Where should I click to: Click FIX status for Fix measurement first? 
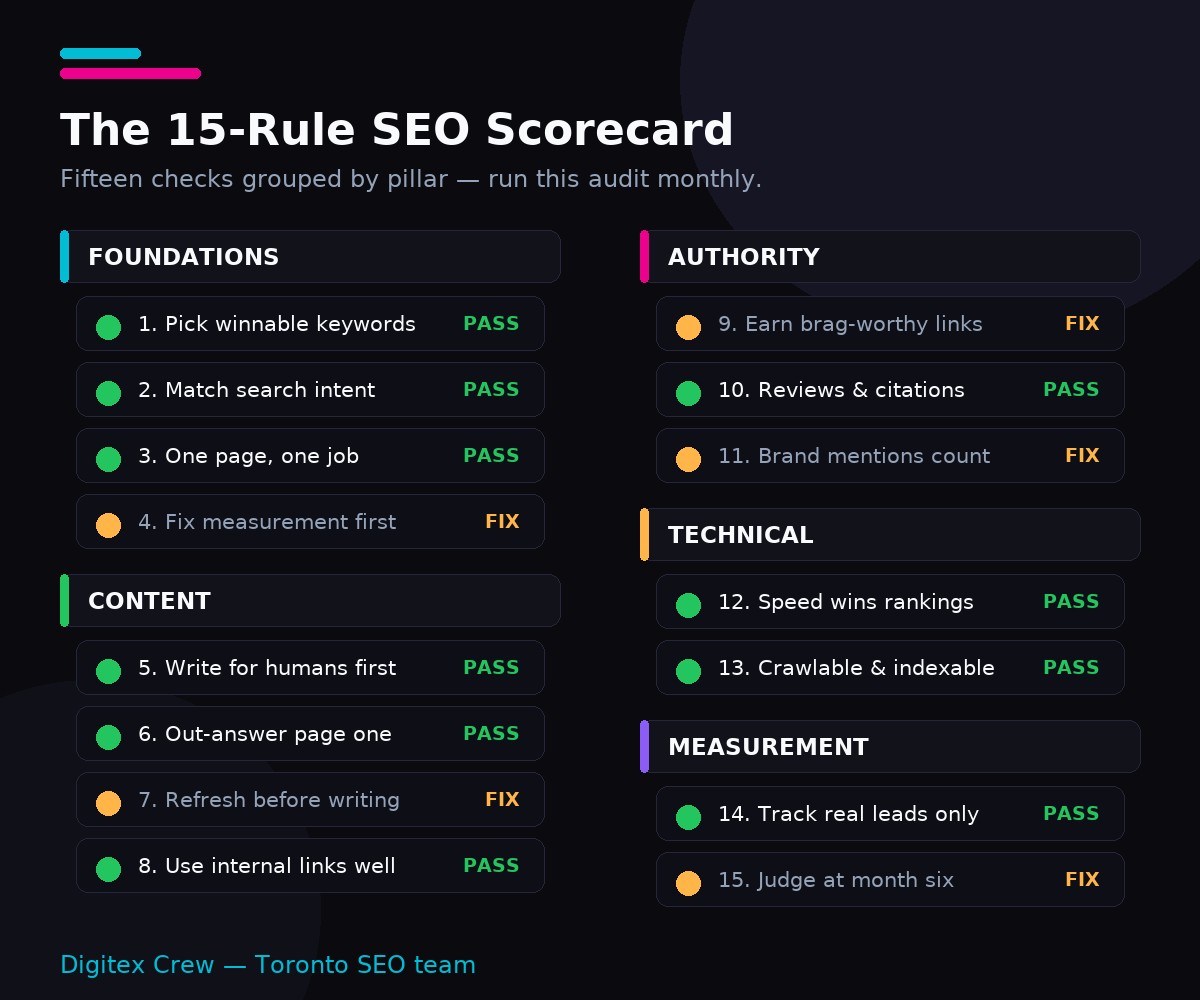click(x=502, y=522)
